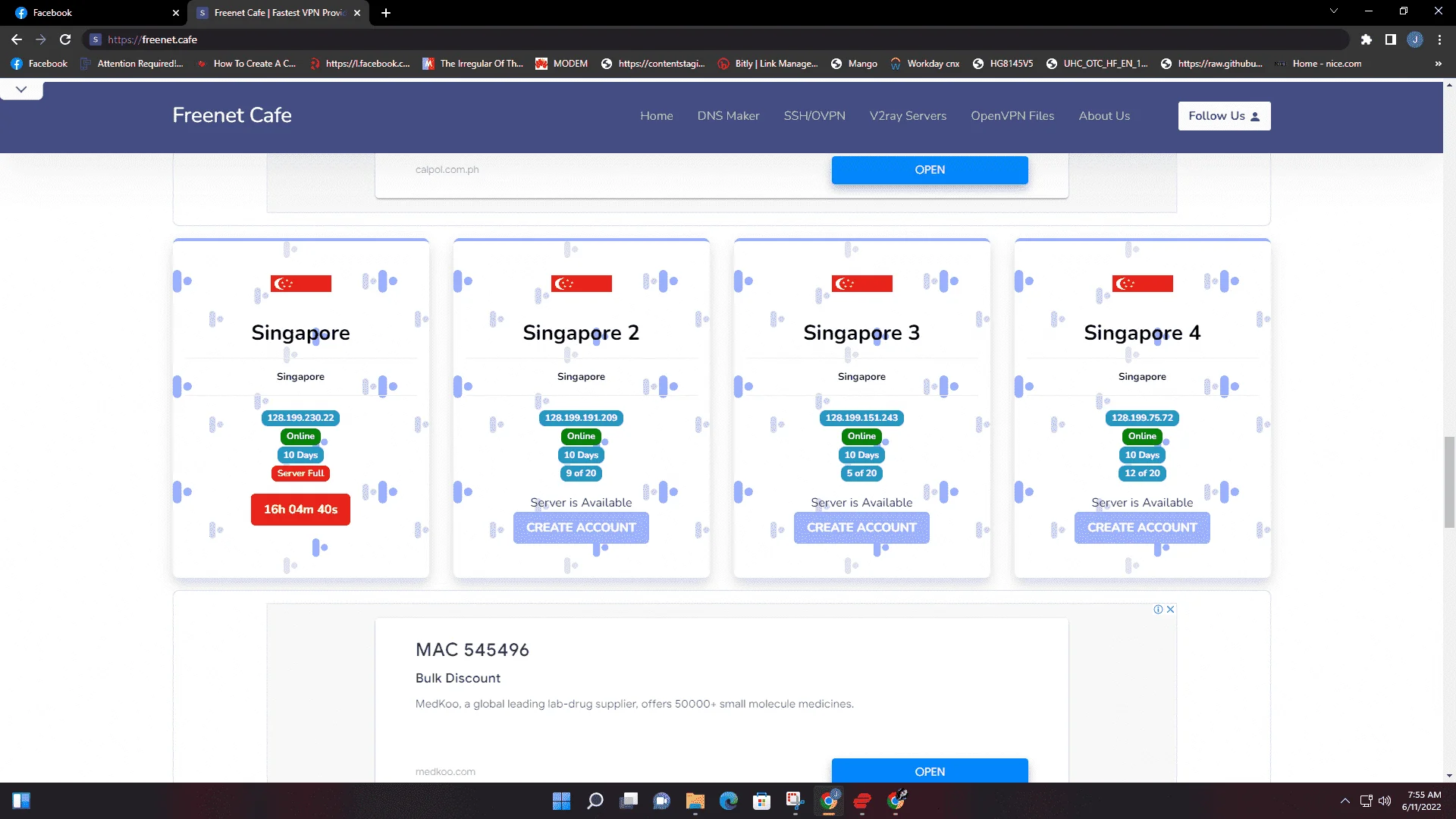Open the Windows Start menu
The width and height of the screenshot is (1456, 819).
(561, 801)
